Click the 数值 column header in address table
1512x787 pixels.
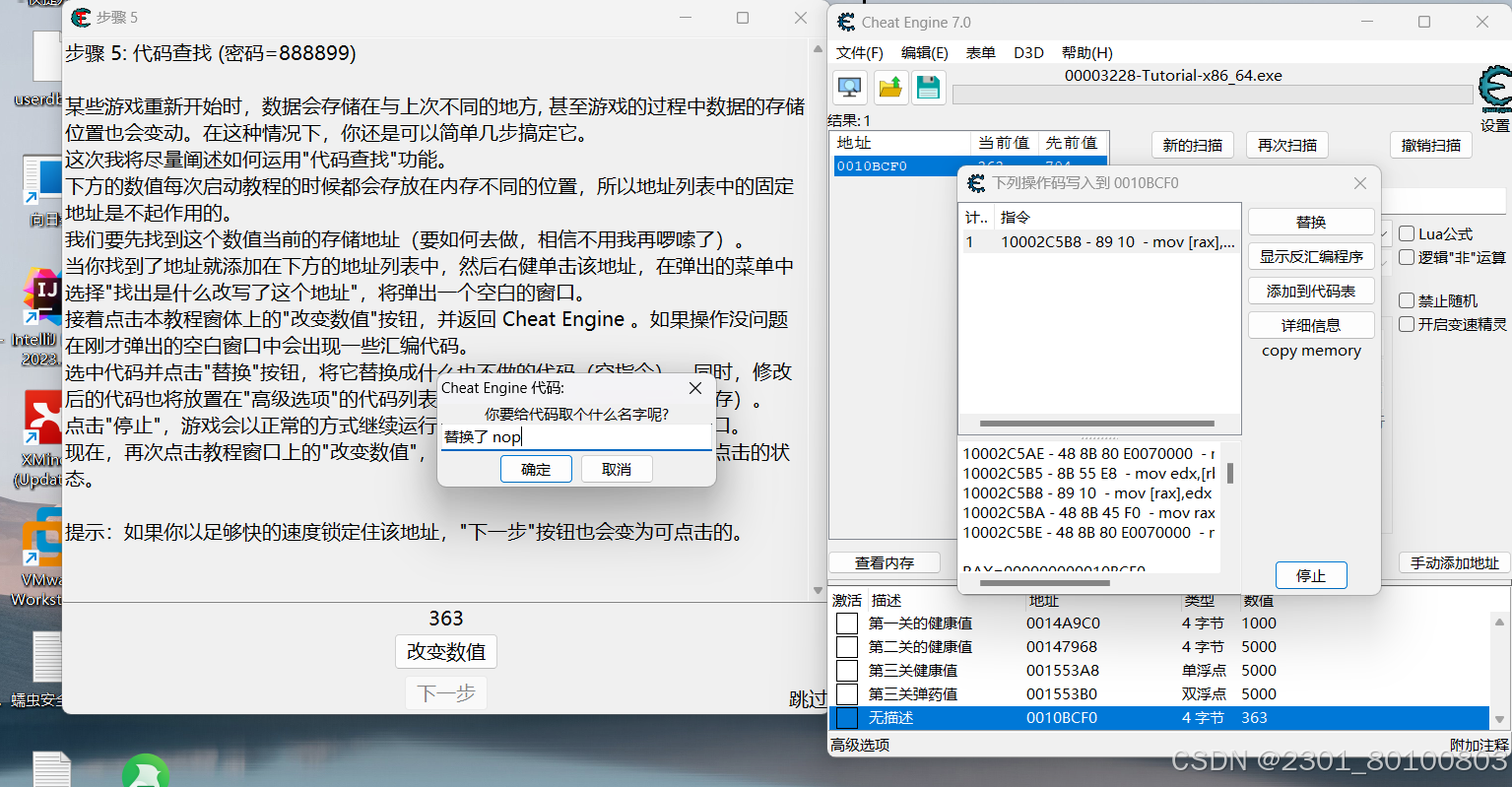[1258, 601]
